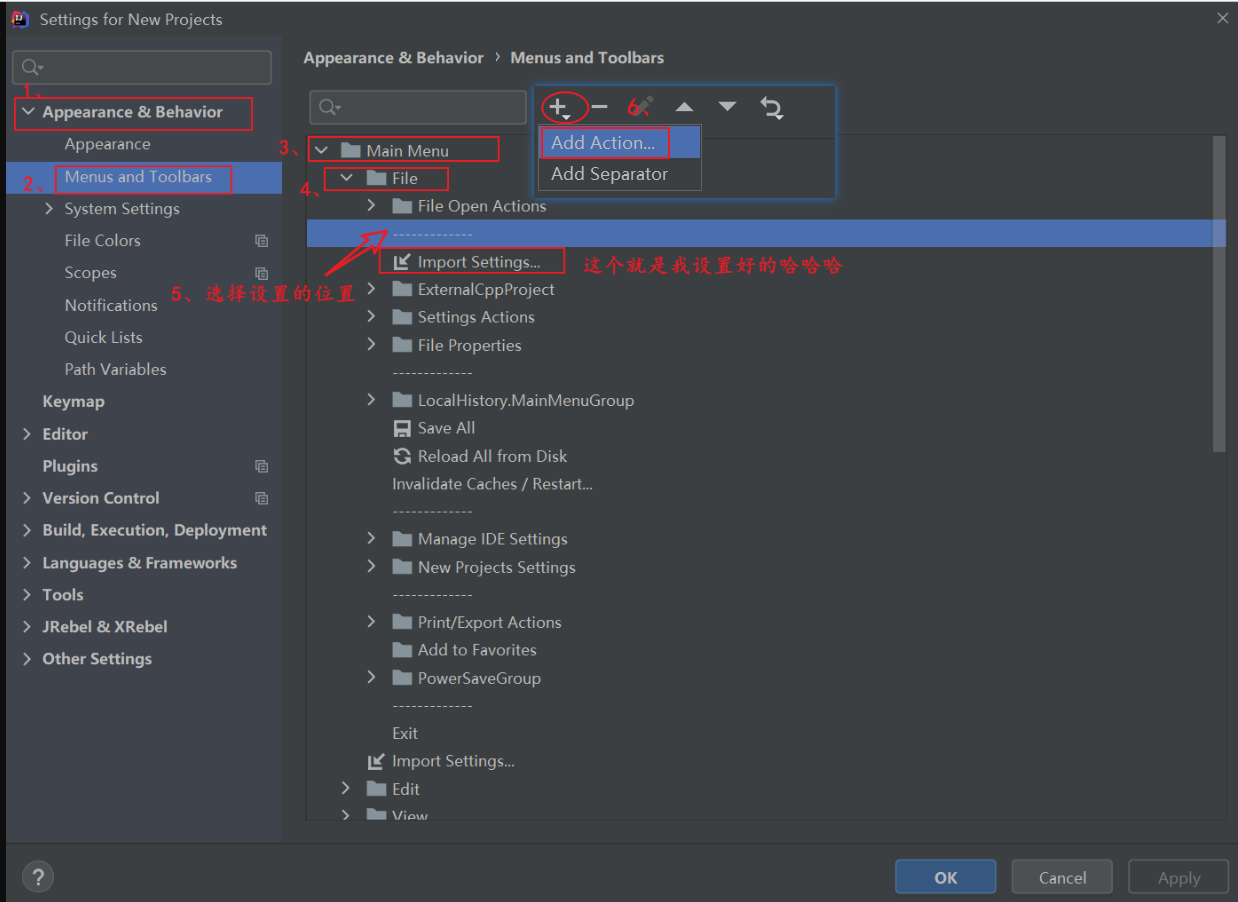Expand the Manage IDE Settings arrow
The width and height of the screenshot is (1238, 902).
point(372,539)
